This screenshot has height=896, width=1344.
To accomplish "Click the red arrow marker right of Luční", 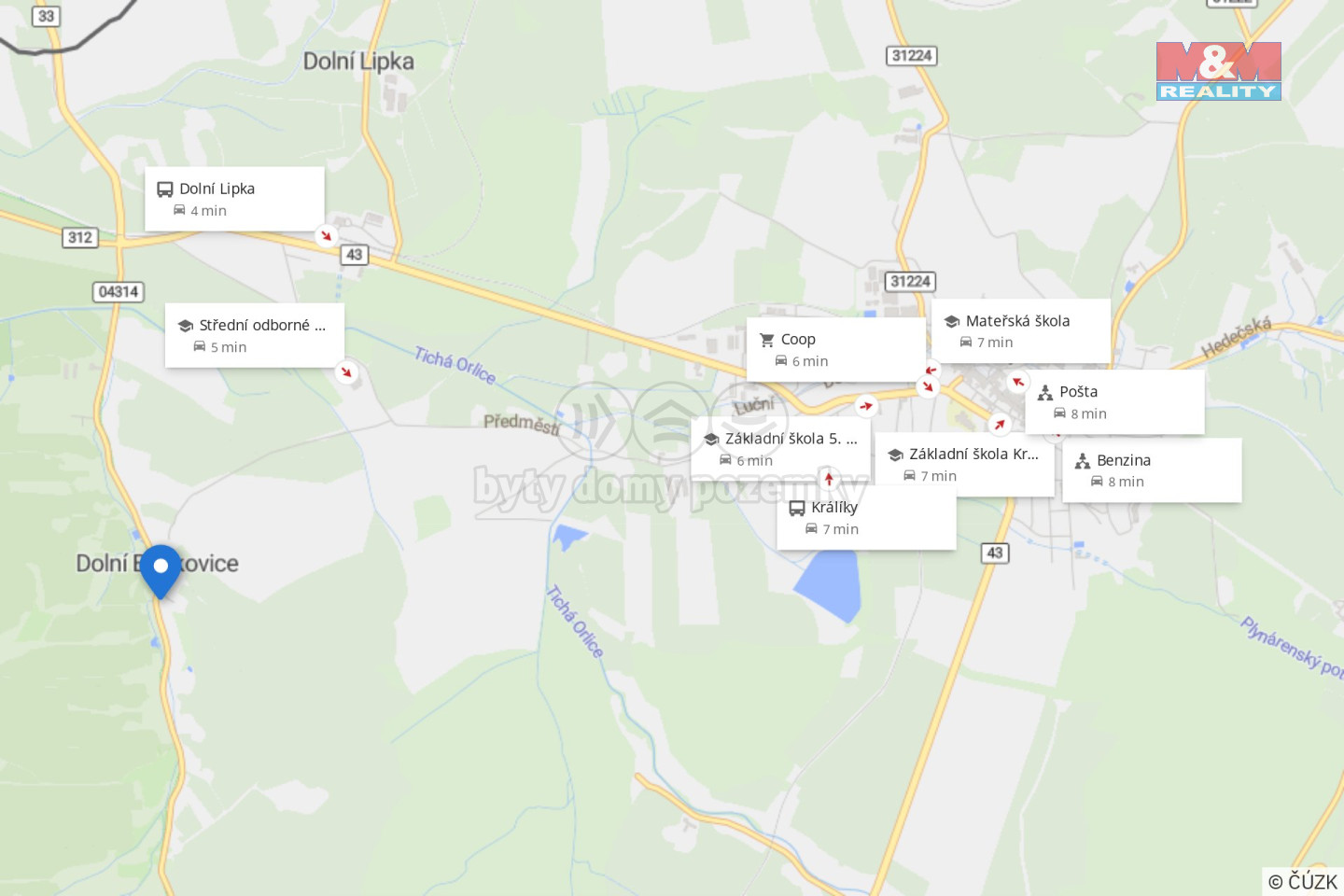I will coord(866,406).
